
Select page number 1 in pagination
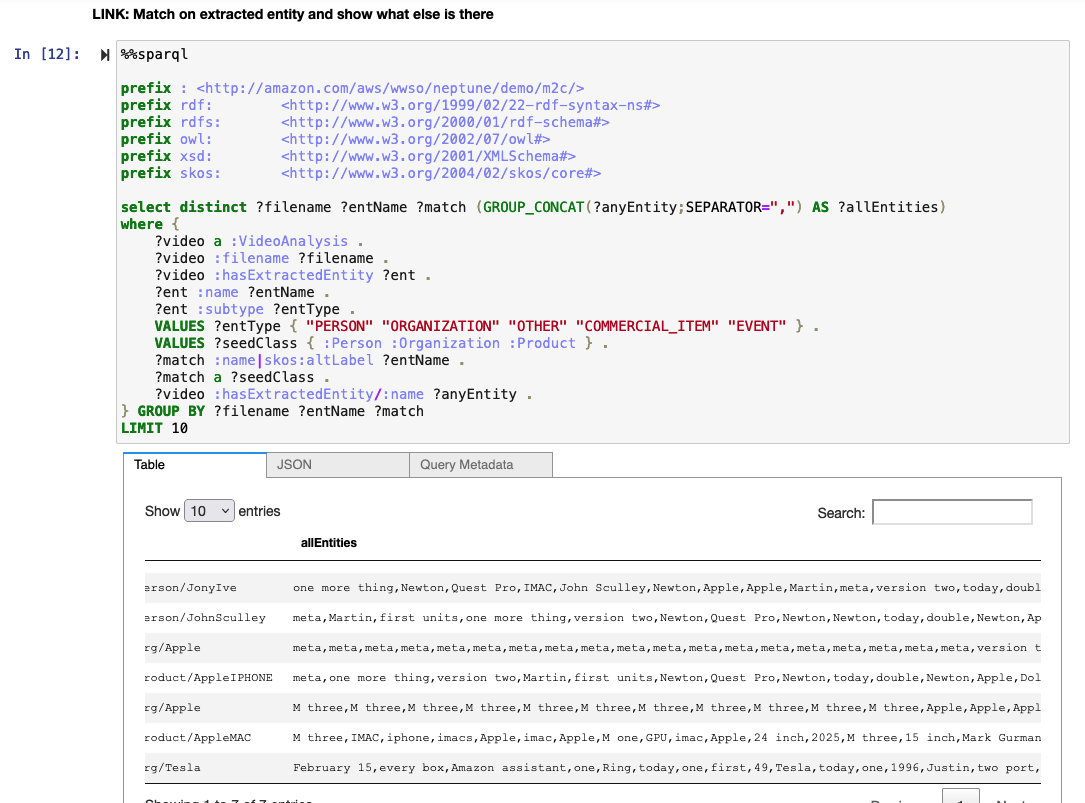point(961,798)
